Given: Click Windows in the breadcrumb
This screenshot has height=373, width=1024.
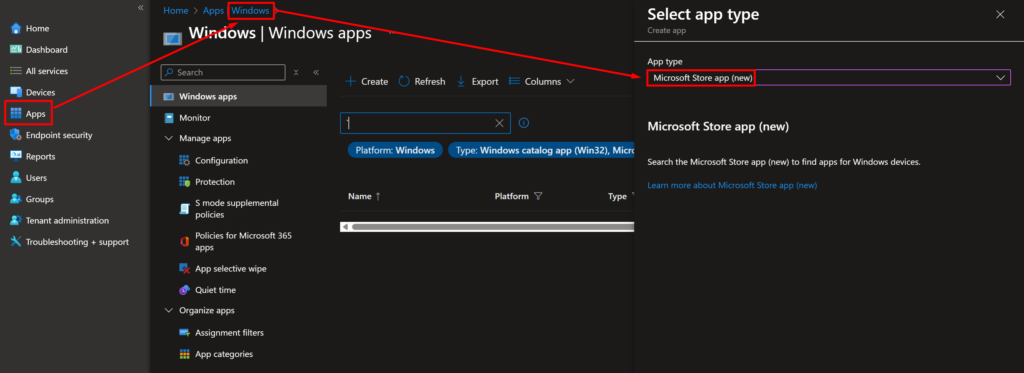Looking at the screenshot, I should point(250,10).
